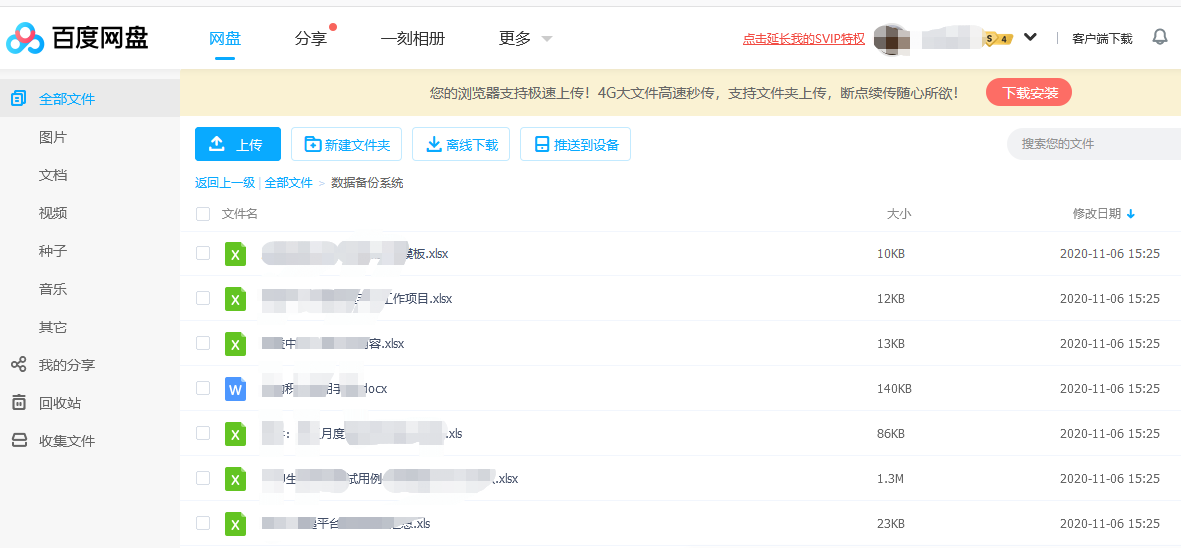Click the 下载安装 button

coord(1029,93)
